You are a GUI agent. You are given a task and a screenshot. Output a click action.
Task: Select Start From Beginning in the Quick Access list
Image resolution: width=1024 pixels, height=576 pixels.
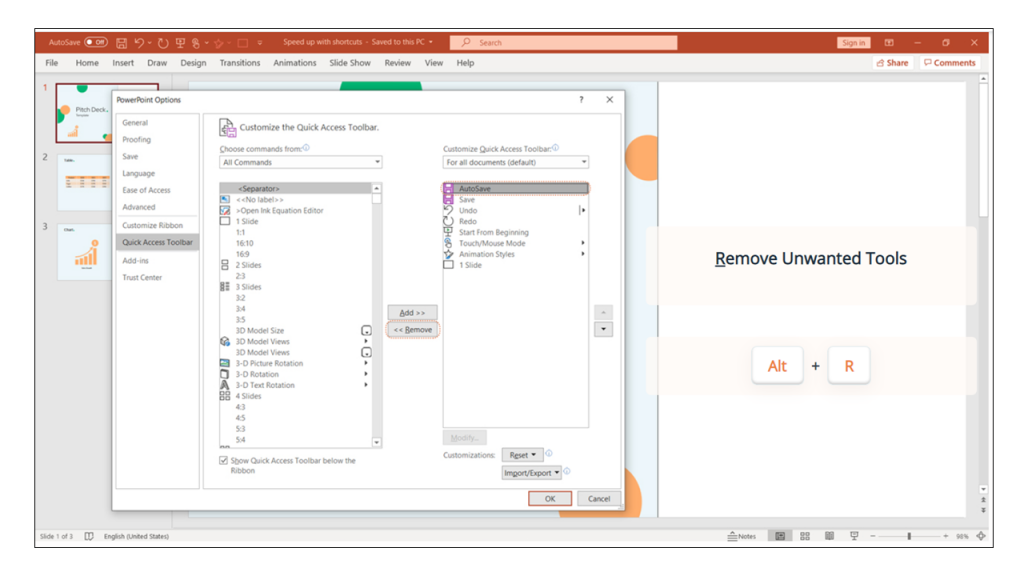490,231
